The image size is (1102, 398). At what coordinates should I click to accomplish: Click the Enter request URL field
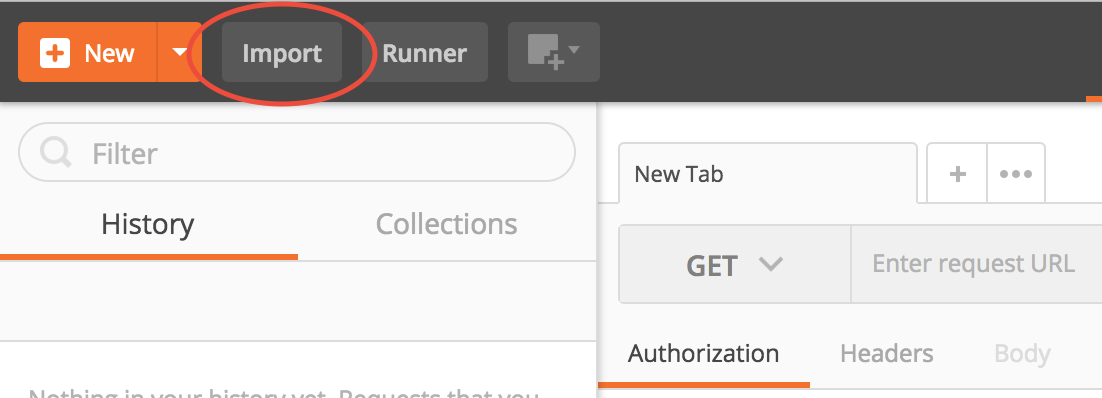coord(976,264)
